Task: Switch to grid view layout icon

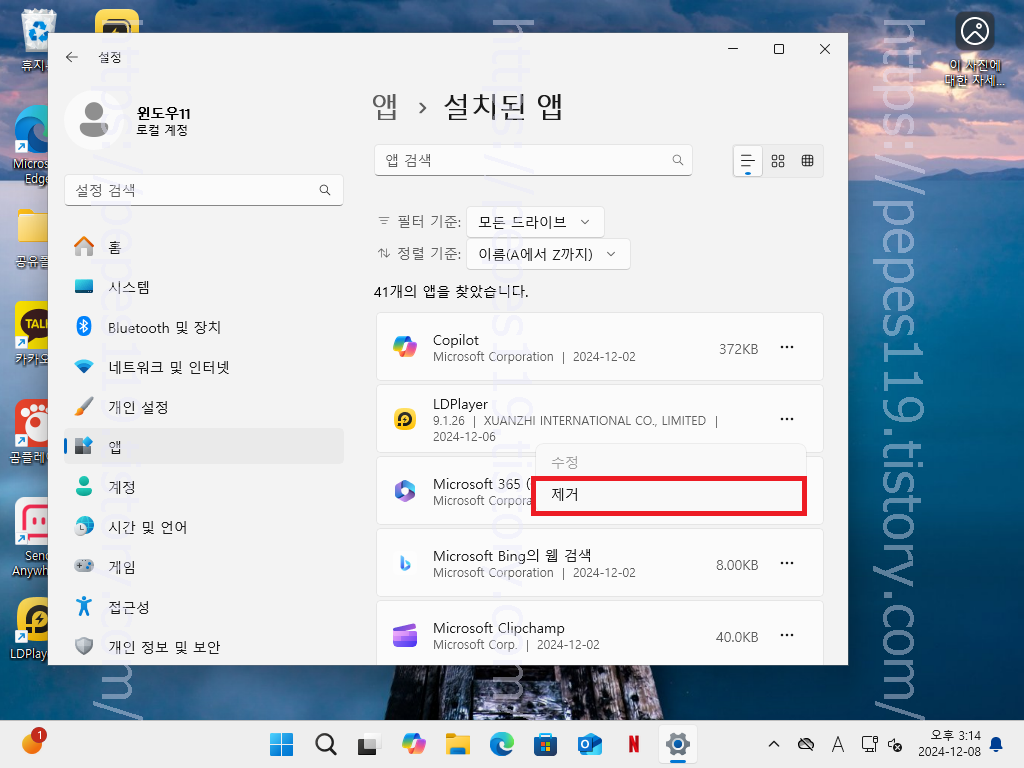Action: [778, 161]
